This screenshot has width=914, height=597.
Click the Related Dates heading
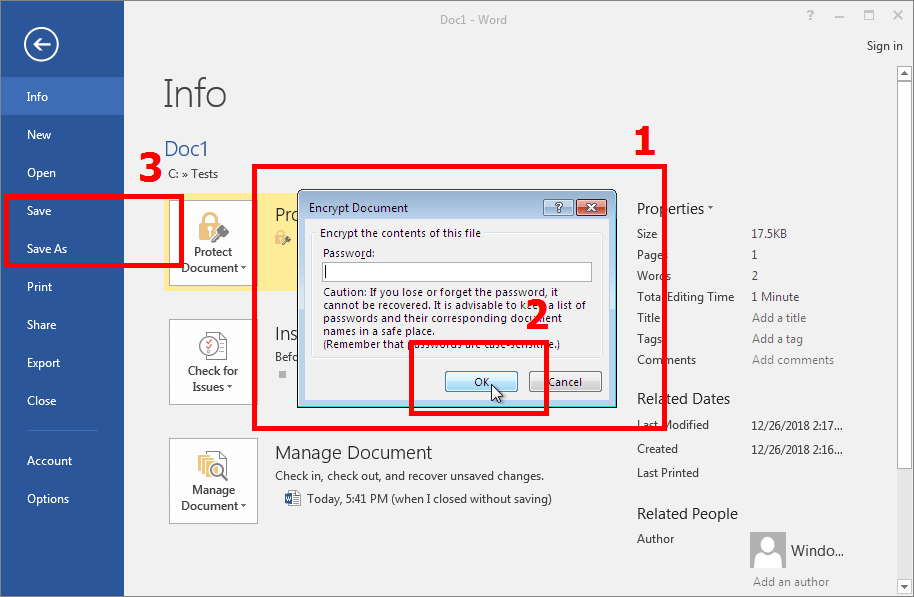pos(683,399)
